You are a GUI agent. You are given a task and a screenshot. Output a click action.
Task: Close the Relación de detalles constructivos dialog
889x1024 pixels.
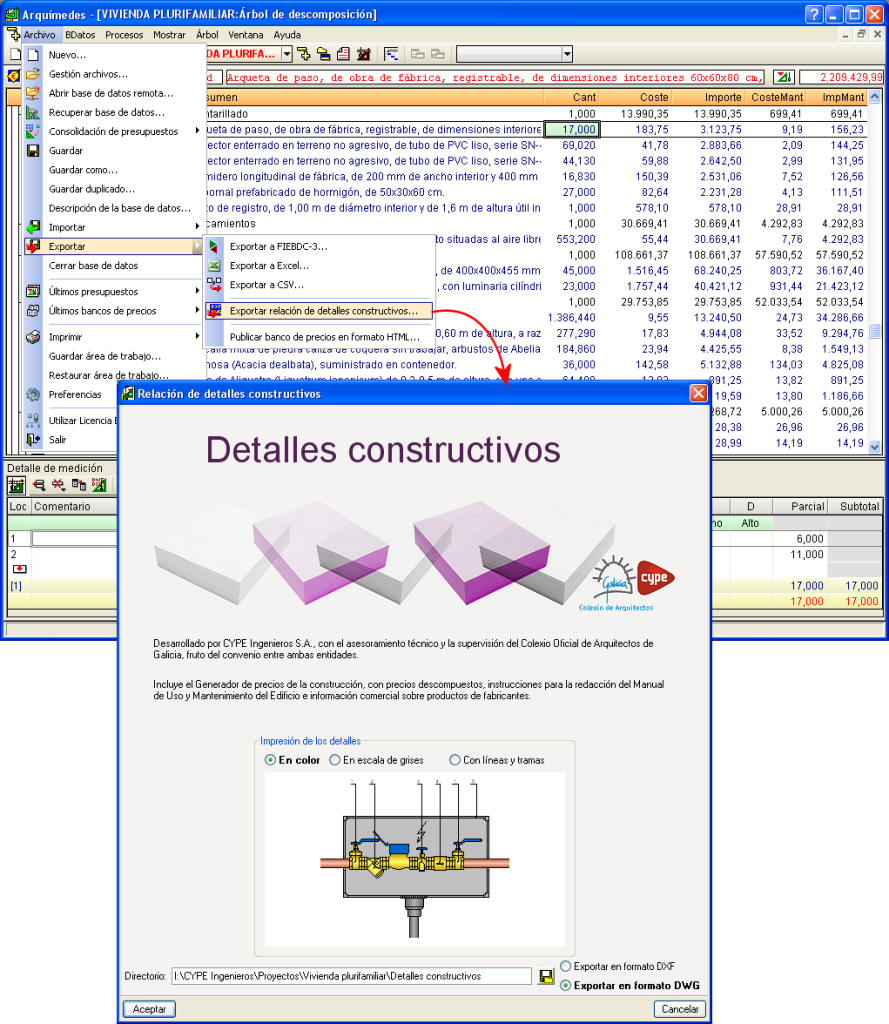(698, 394)
